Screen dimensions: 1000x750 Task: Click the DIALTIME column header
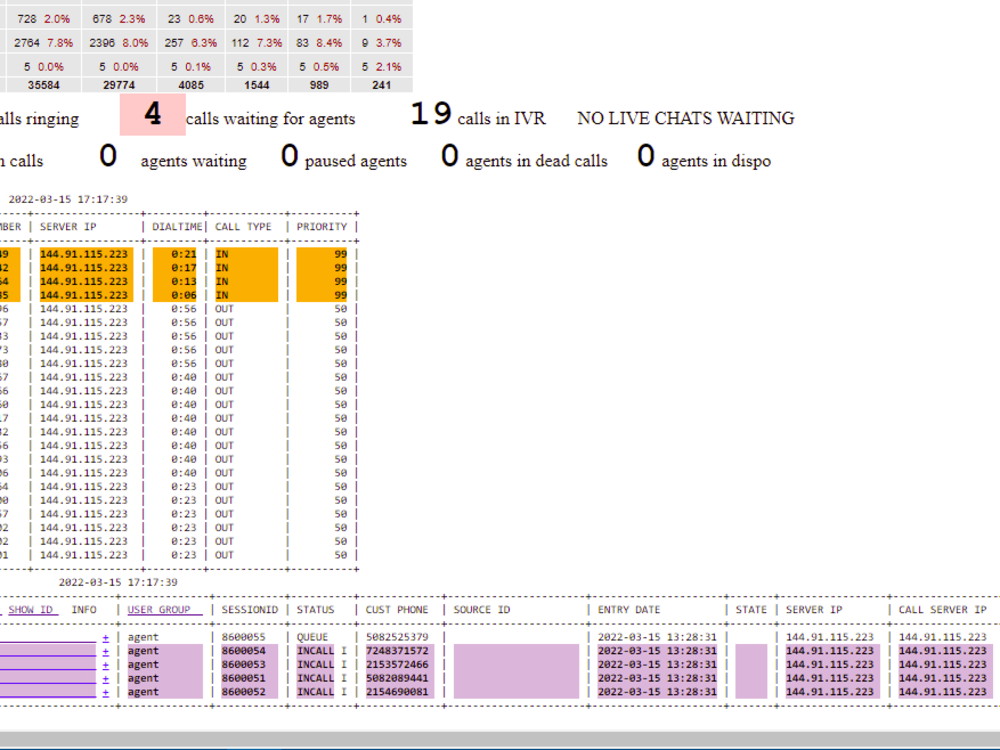pos(177,227)
